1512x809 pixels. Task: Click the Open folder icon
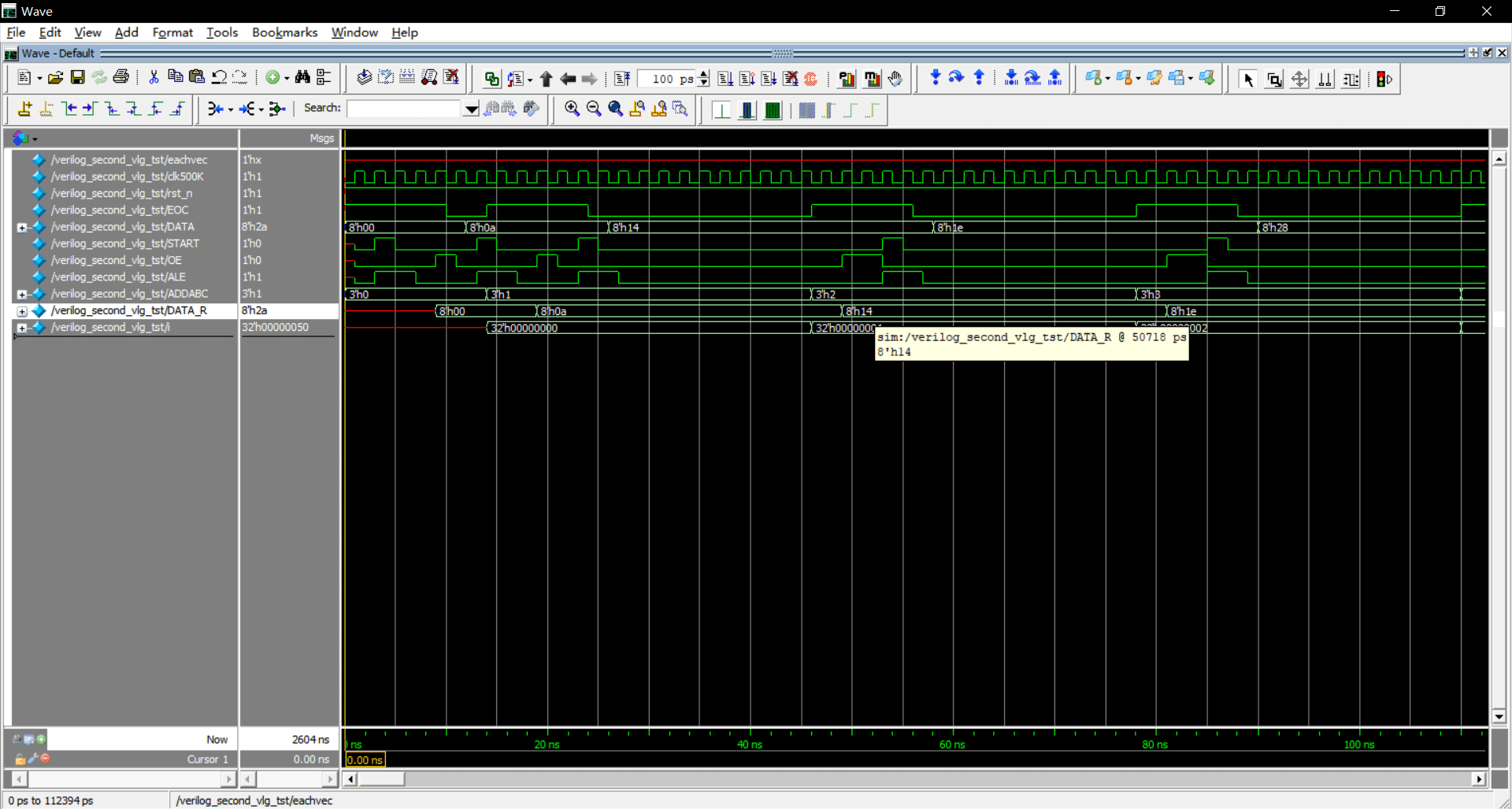pyautogui.click(x=55, y=78)
